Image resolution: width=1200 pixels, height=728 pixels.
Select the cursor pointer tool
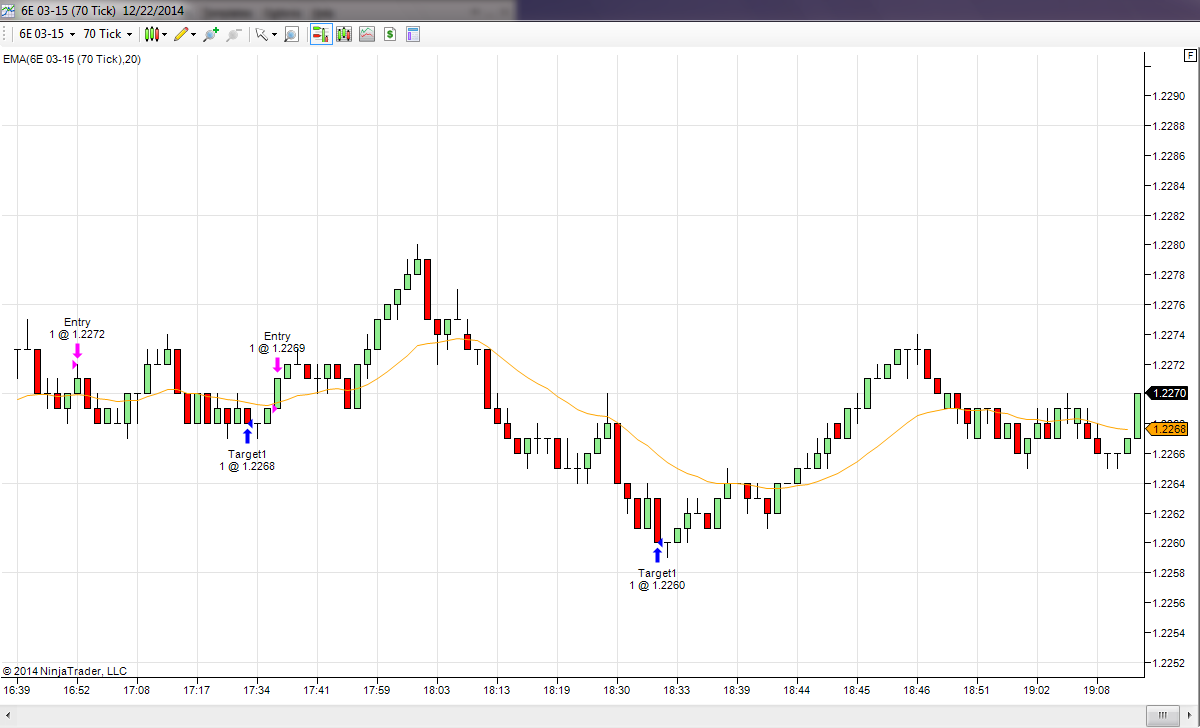(261, 34)
